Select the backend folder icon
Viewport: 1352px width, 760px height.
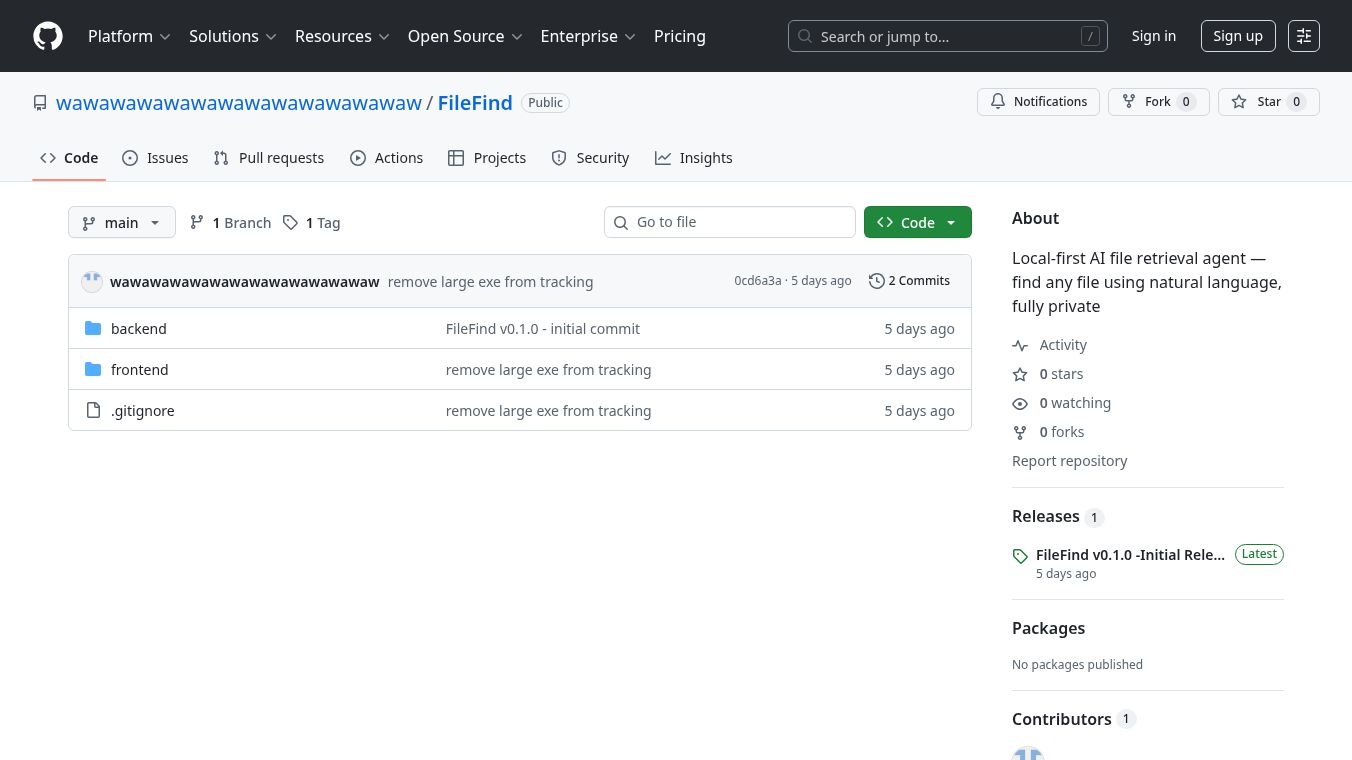(x=93, y=328)
